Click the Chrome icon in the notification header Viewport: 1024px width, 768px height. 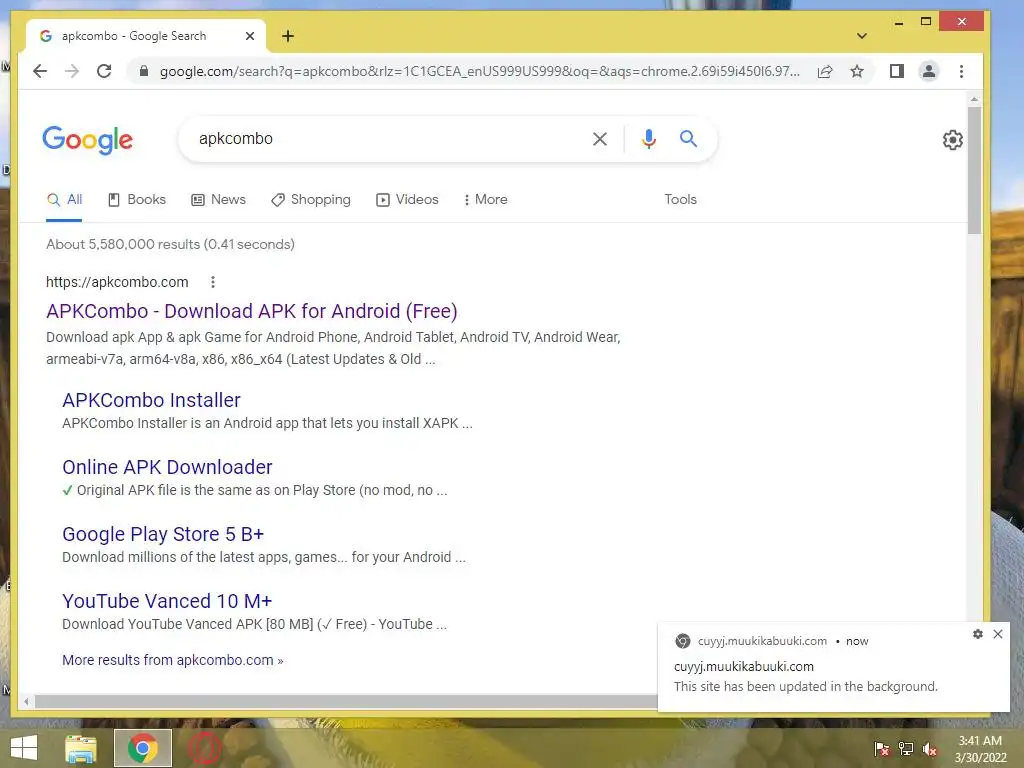[x=682, y=641]
